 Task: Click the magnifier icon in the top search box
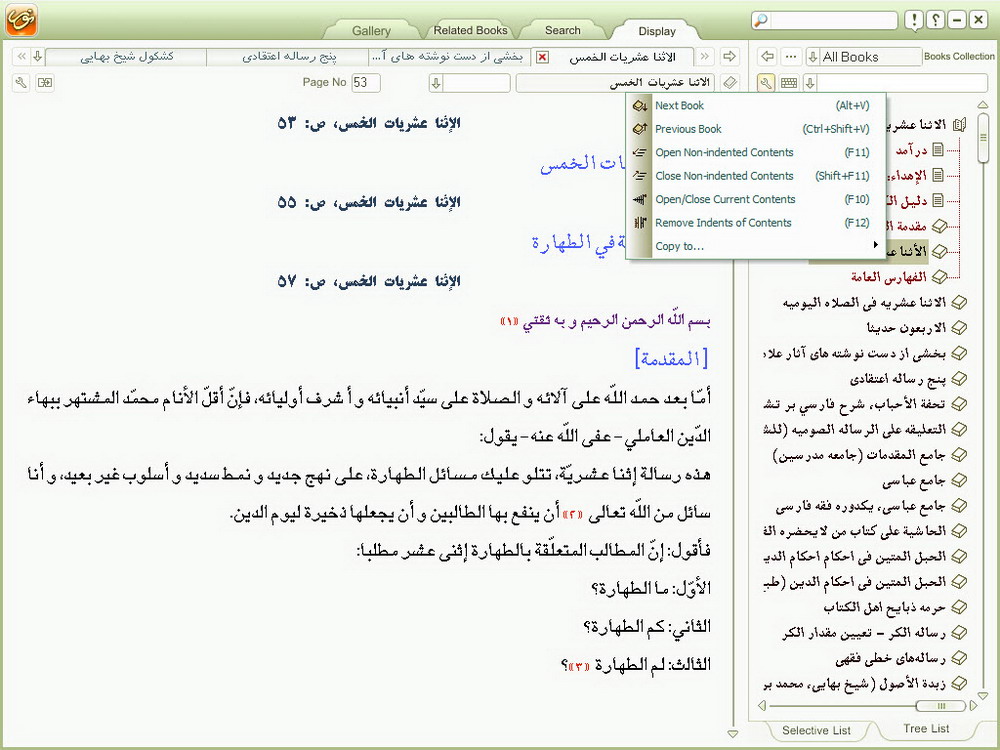(761, 20)
